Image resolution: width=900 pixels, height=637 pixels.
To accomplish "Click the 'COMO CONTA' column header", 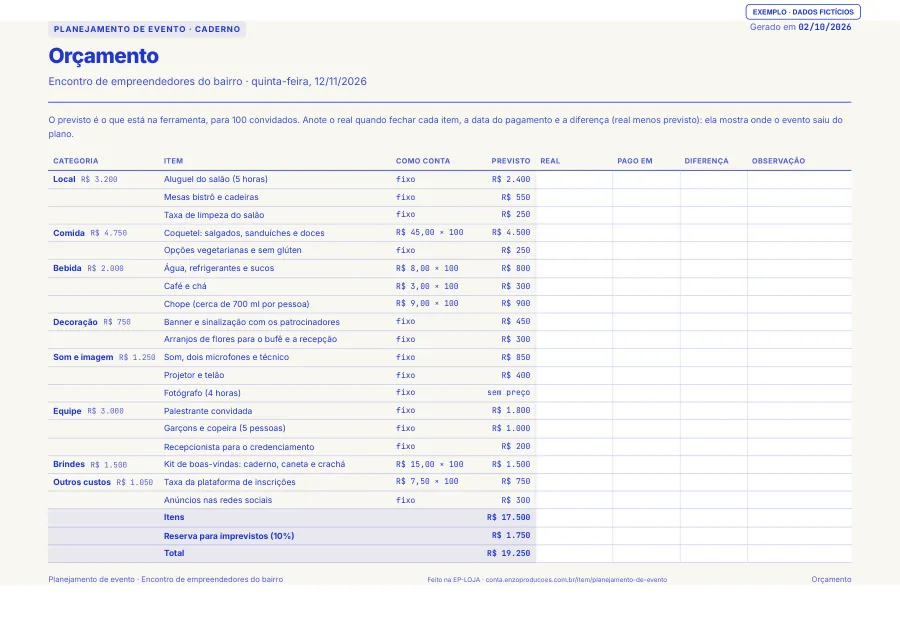I will (x=423, y=161).
